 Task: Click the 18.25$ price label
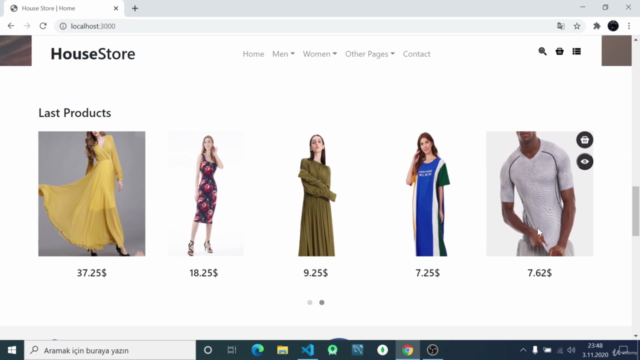[x=204, y=273]
